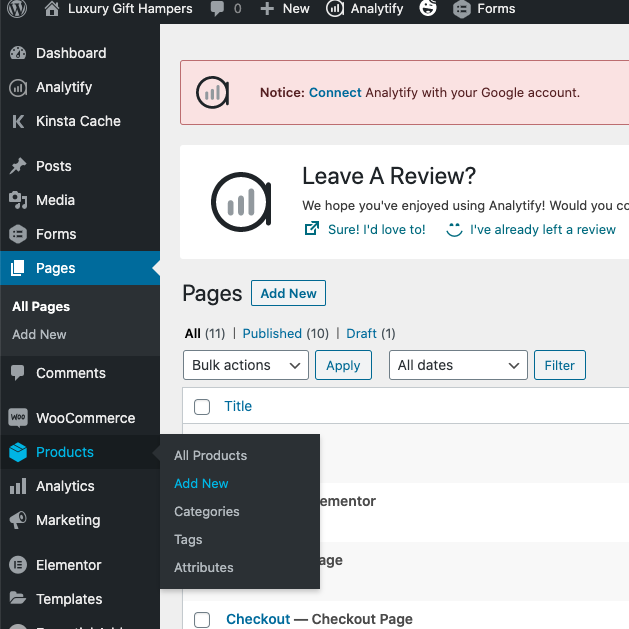This screenshot has width=629, height=629.
Task: Open Add New under the Pages submenu
Action: coord(39,334)
